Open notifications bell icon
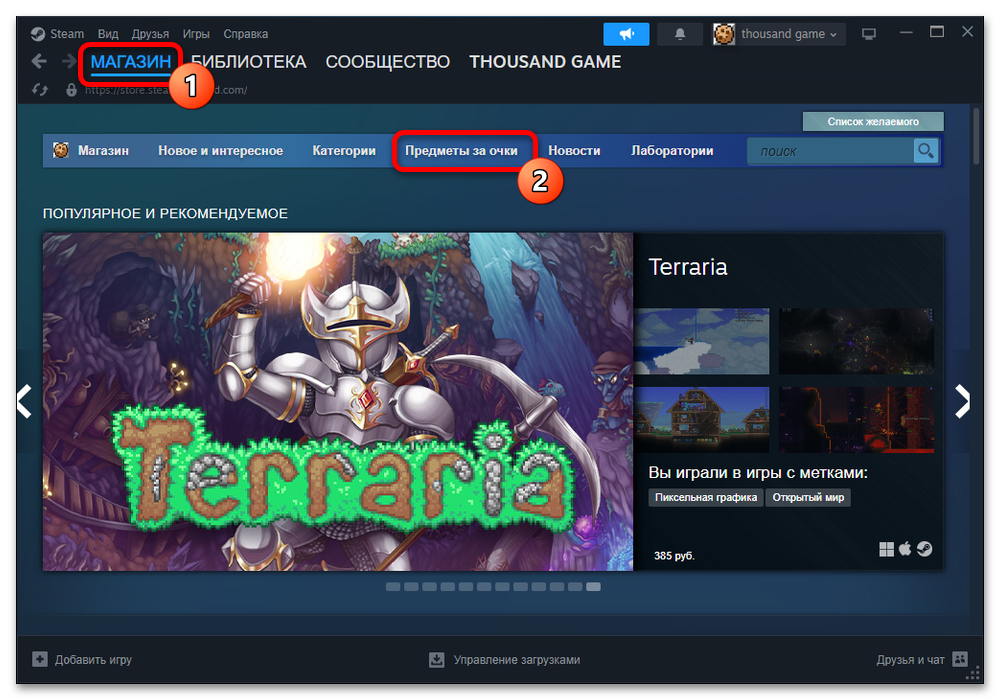1000x700 pixels. (x=680, y=34)
